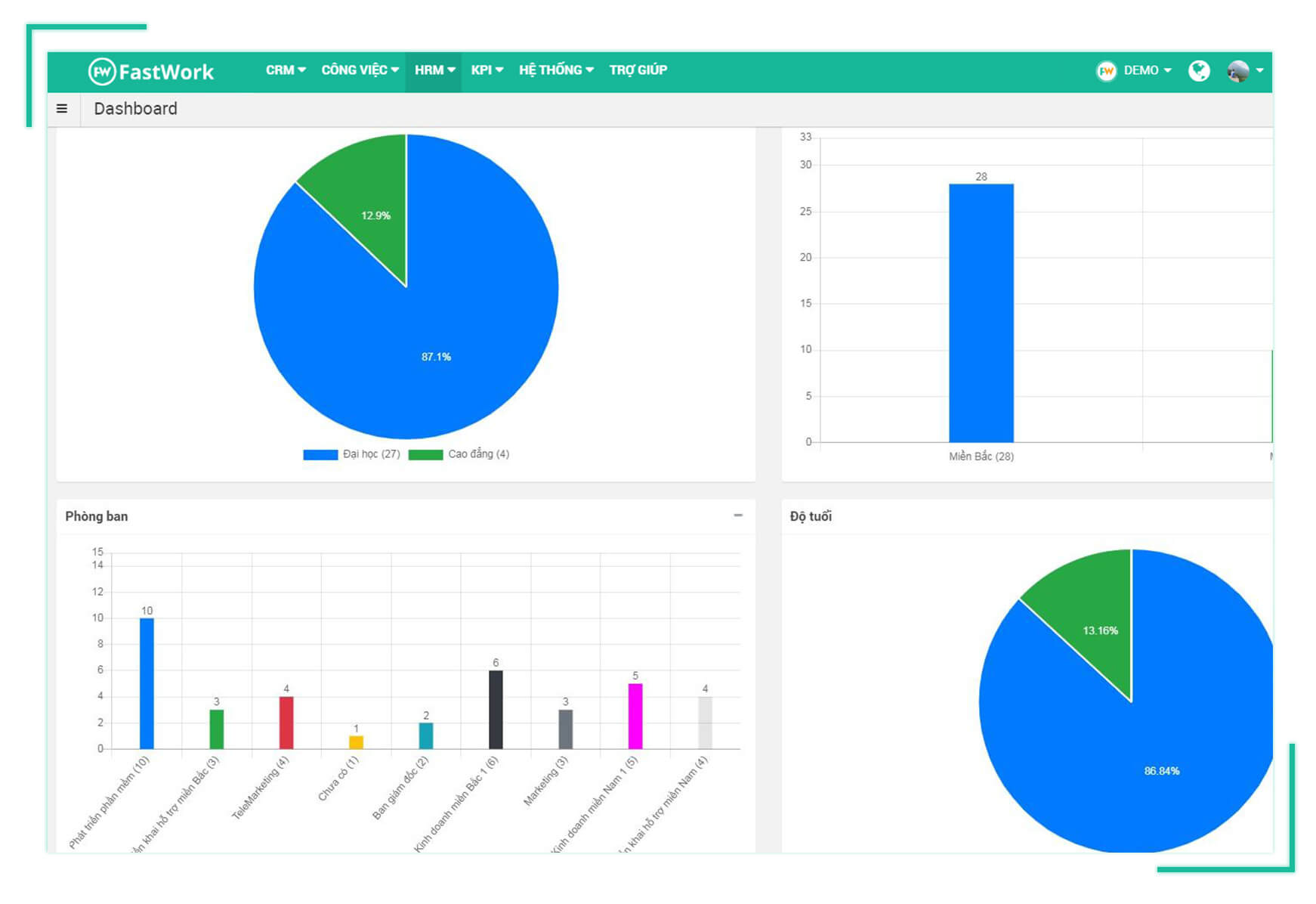Toggle Đại học legend entry

pos(371,454)
